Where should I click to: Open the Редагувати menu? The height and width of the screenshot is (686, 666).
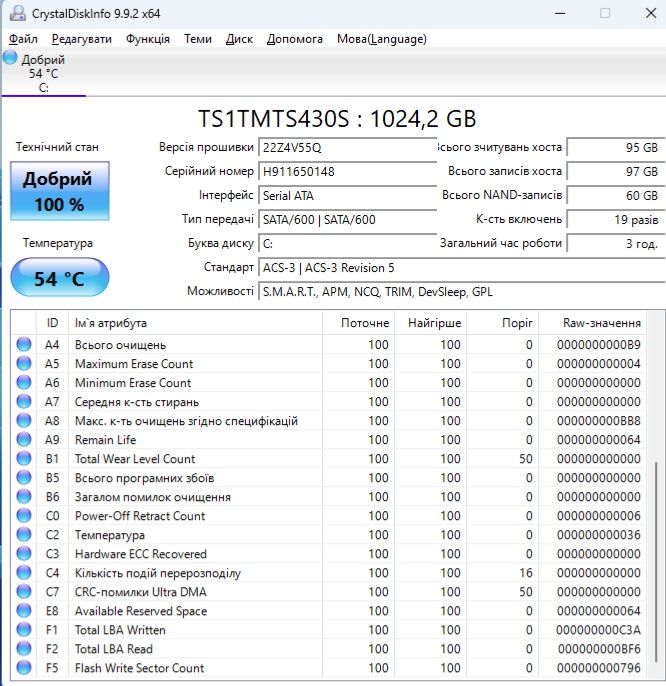pyautogui.click(x=81, y=39)
